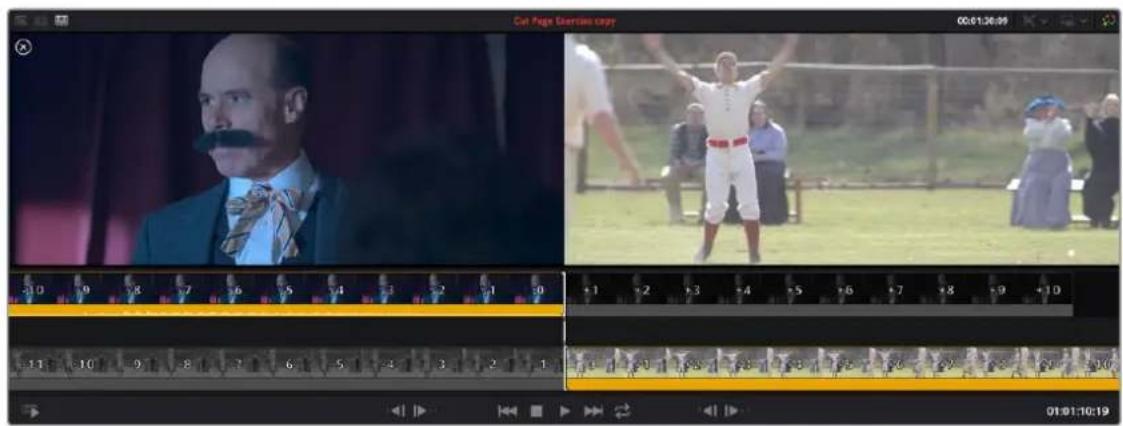Screen dimensions: 1123x426
Task: Click the red Cut Page Exercise copy title
Action: point(564,21)
